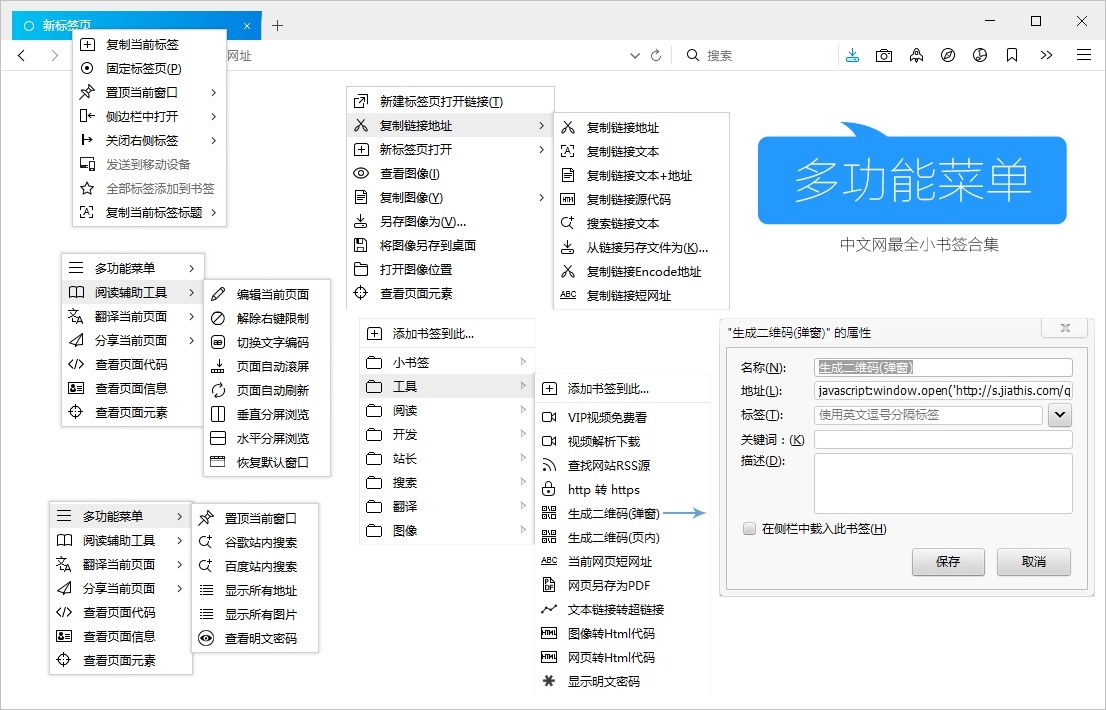Click the search magnifier icon

(692, 56)
